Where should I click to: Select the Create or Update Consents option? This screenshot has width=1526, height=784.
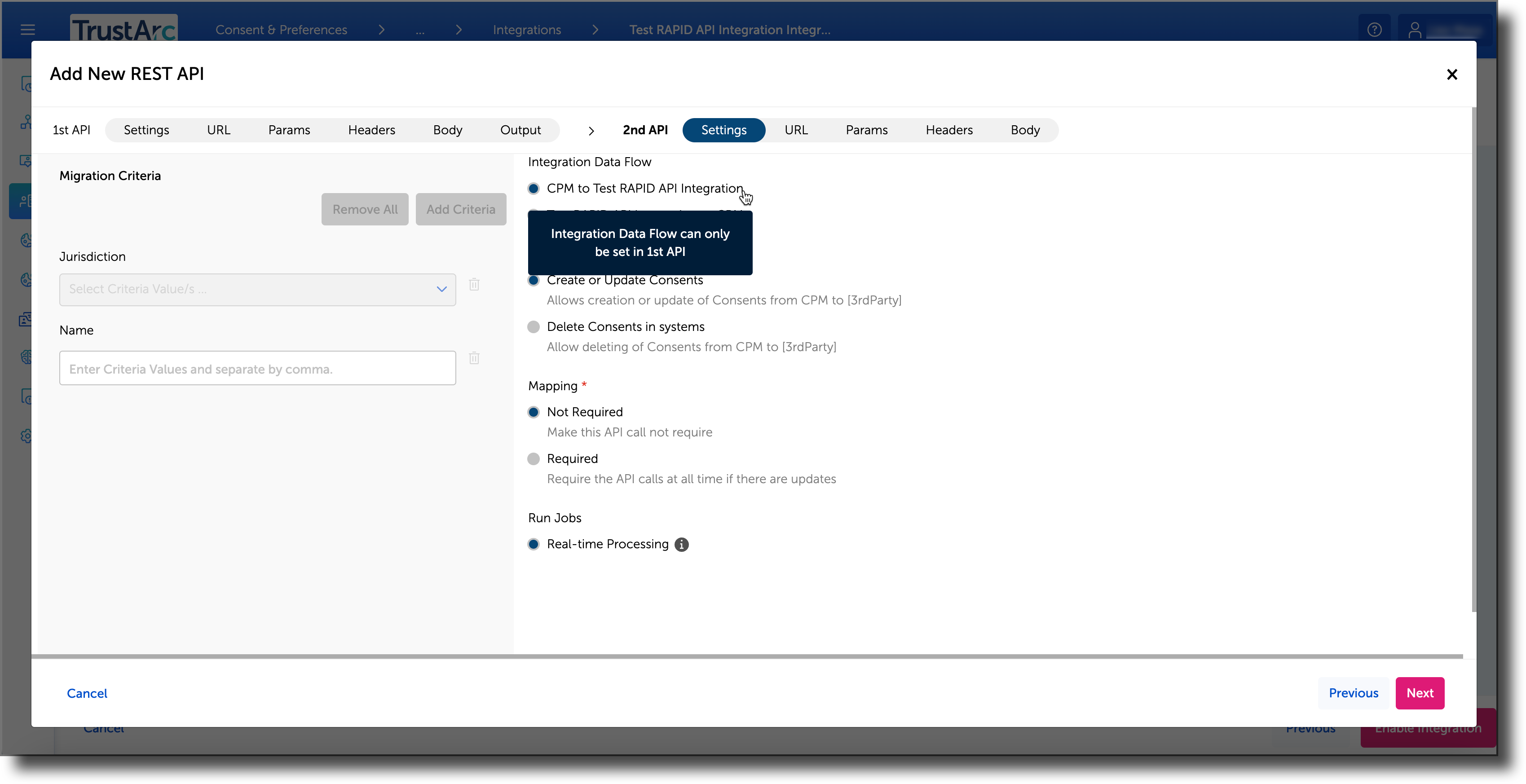click(533, 280)
